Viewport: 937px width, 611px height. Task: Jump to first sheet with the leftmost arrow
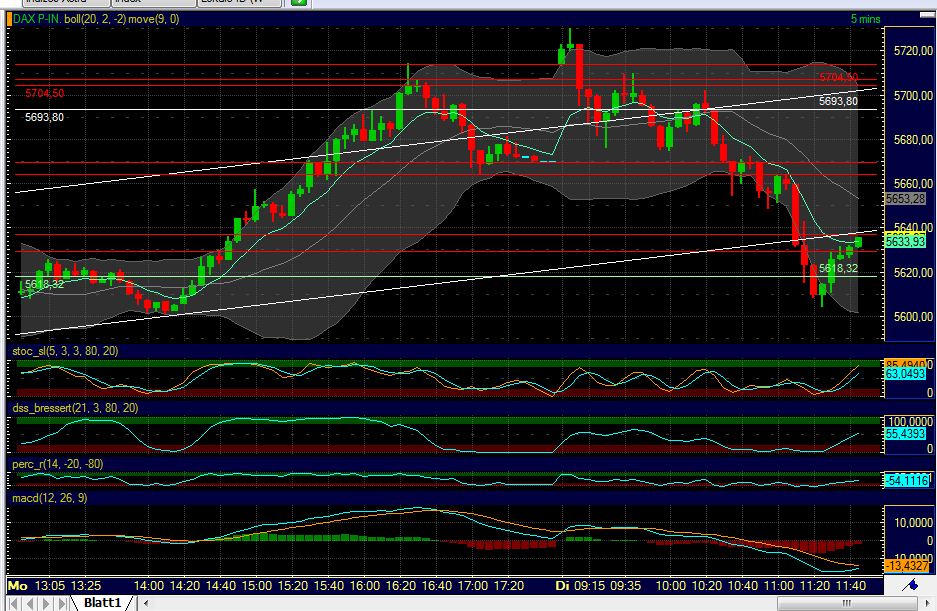tap(13, 603)
